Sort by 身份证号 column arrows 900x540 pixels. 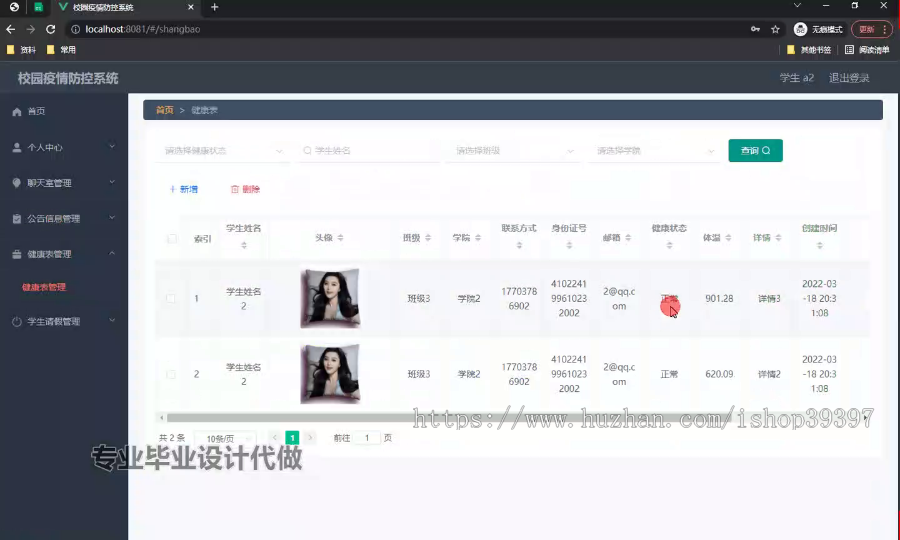coord(569,246)
